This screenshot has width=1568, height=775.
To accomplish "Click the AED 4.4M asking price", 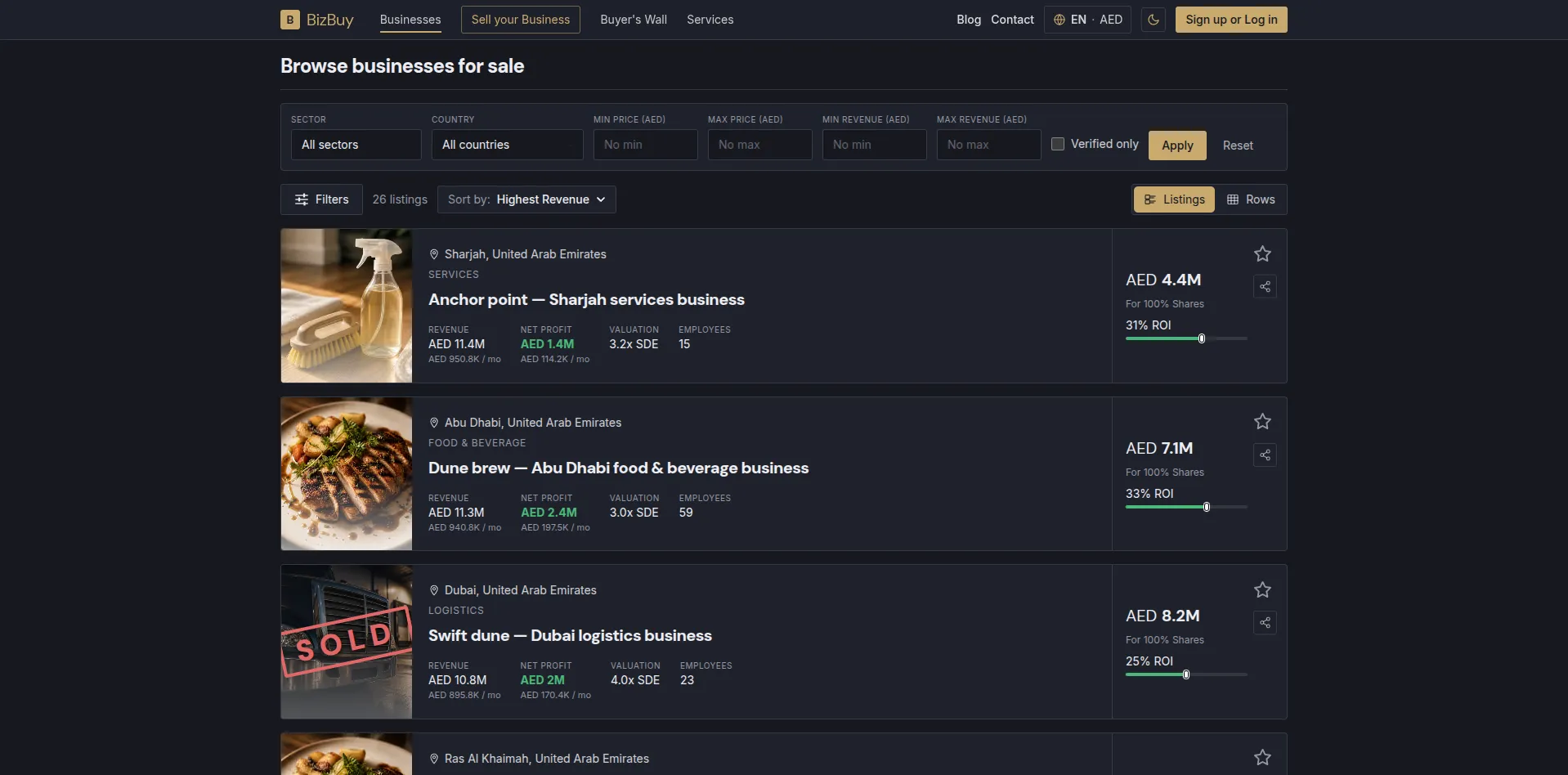I will pyautogui.click(x=1163, y=280).
